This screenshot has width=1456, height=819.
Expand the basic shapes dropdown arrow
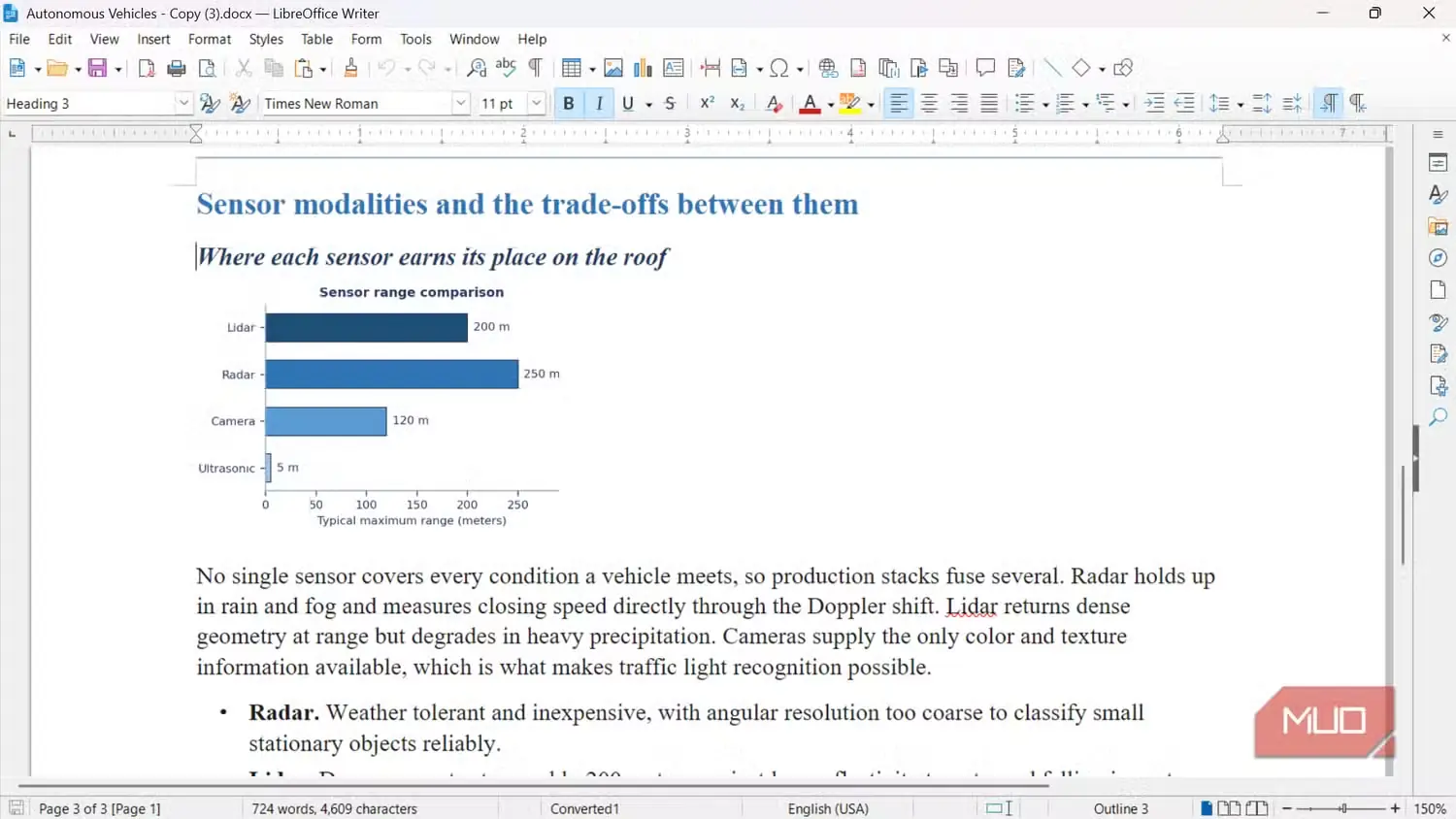(x=1102, y=69)
